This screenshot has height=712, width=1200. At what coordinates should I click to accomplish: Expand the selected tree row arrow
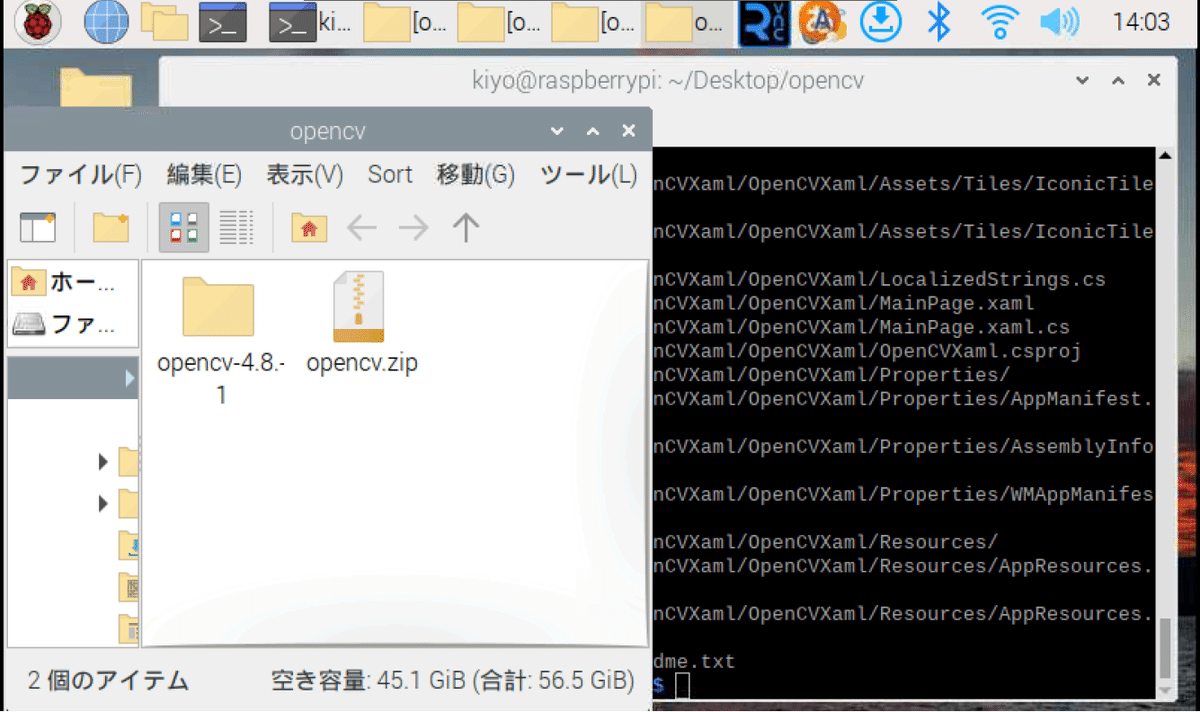pos(130,378)
